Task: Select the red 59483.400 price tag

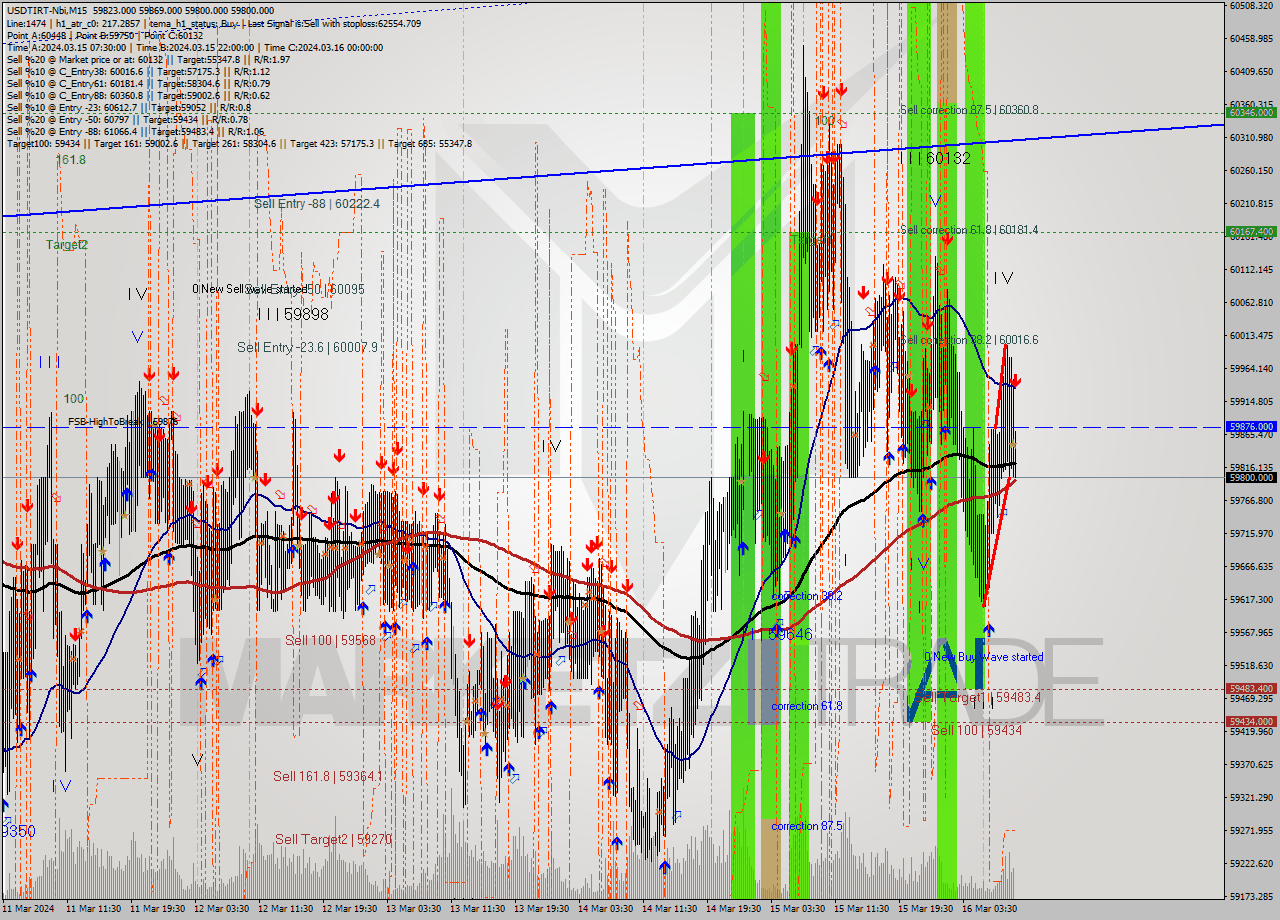Action: pos(1251,689)
